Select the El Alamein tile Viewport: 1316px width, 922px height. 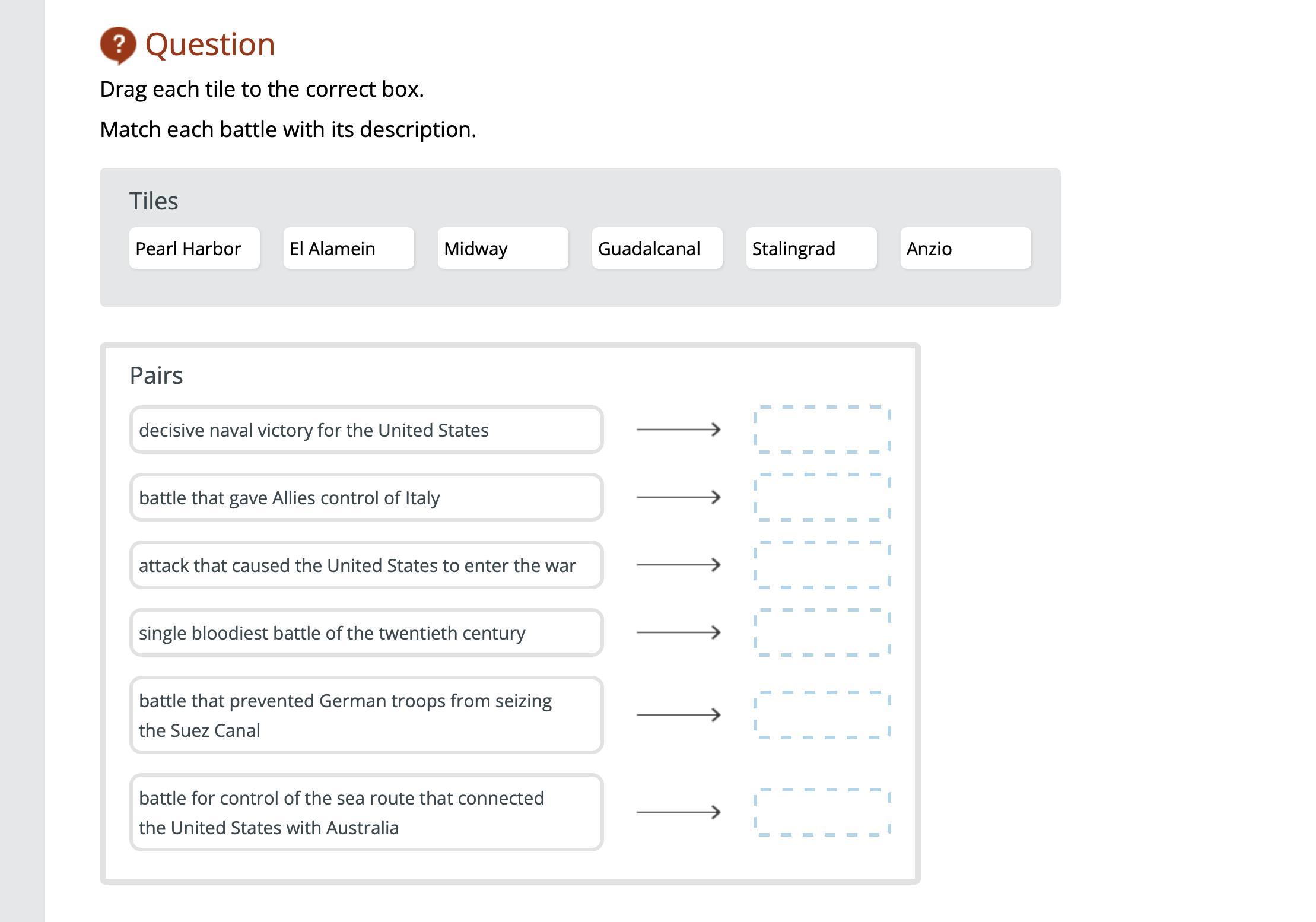[x=348, y=248]
